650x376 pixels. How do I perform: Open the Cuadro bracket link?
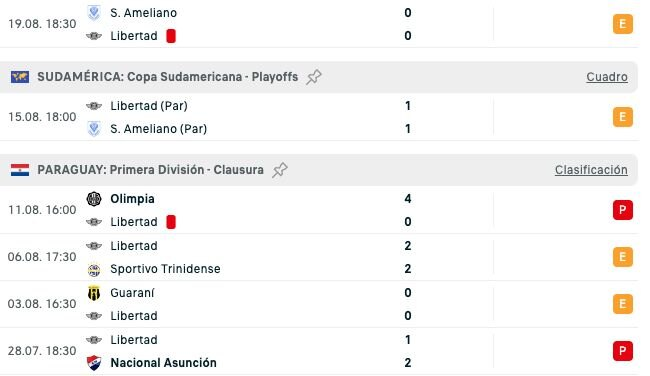pyautogui.click(x=607, y=77)
